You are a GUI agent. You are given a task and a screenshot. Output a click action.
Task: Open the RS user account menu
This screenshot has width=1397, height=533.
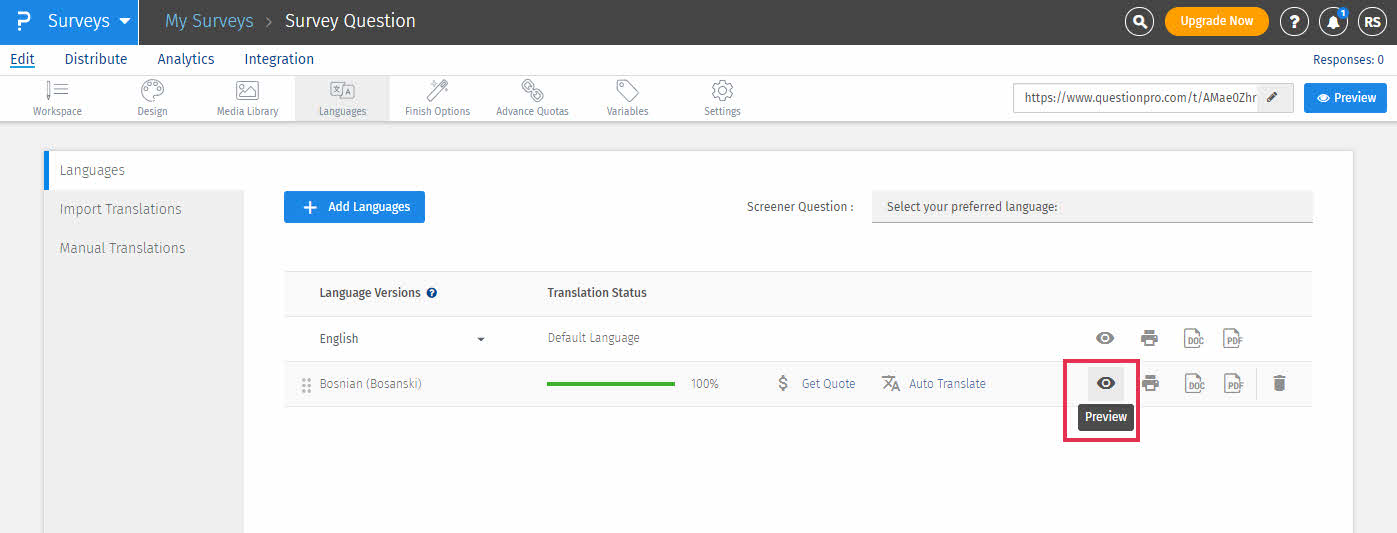(x=1370, y=21)
